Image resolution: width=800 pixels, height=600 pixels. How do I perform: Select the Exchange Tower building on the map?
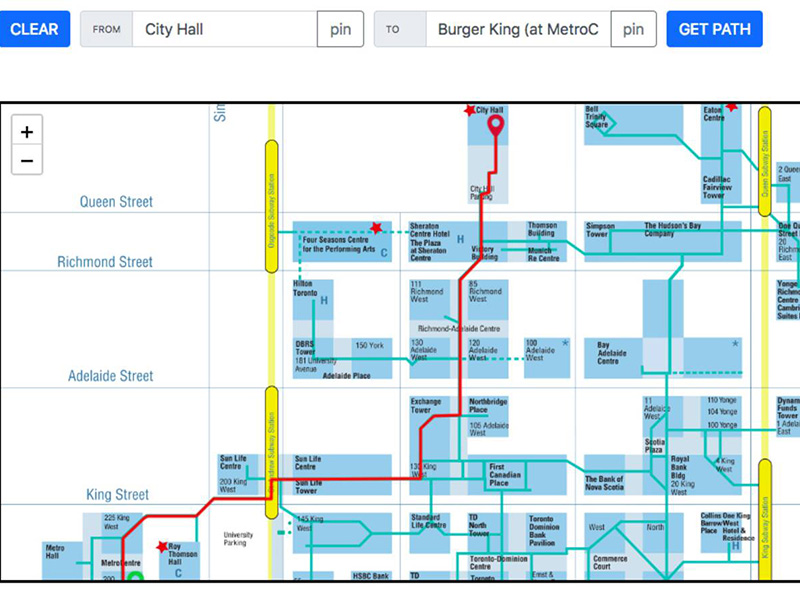427,405
